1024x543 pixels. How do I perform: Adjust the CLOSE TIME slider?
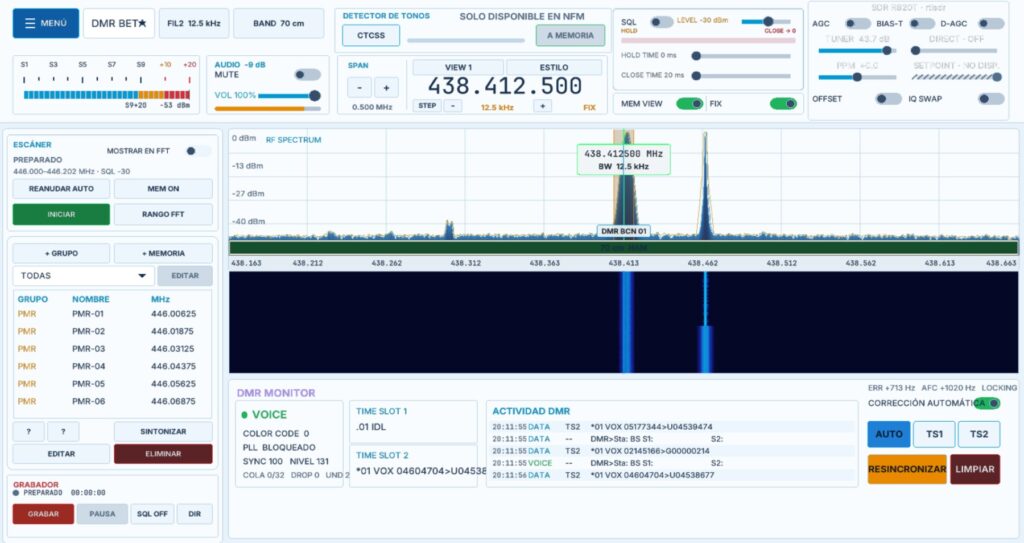pyautogui.click(x=743, y=76)
